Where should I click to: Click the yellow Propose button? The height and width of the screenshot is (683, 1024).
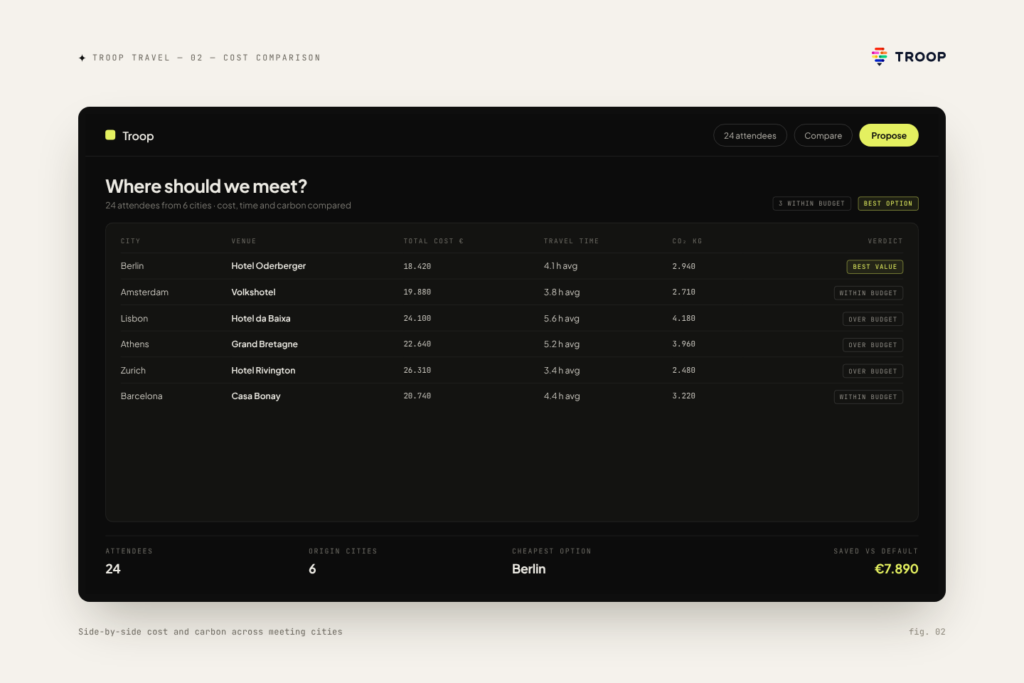click(x=889, y=135)
